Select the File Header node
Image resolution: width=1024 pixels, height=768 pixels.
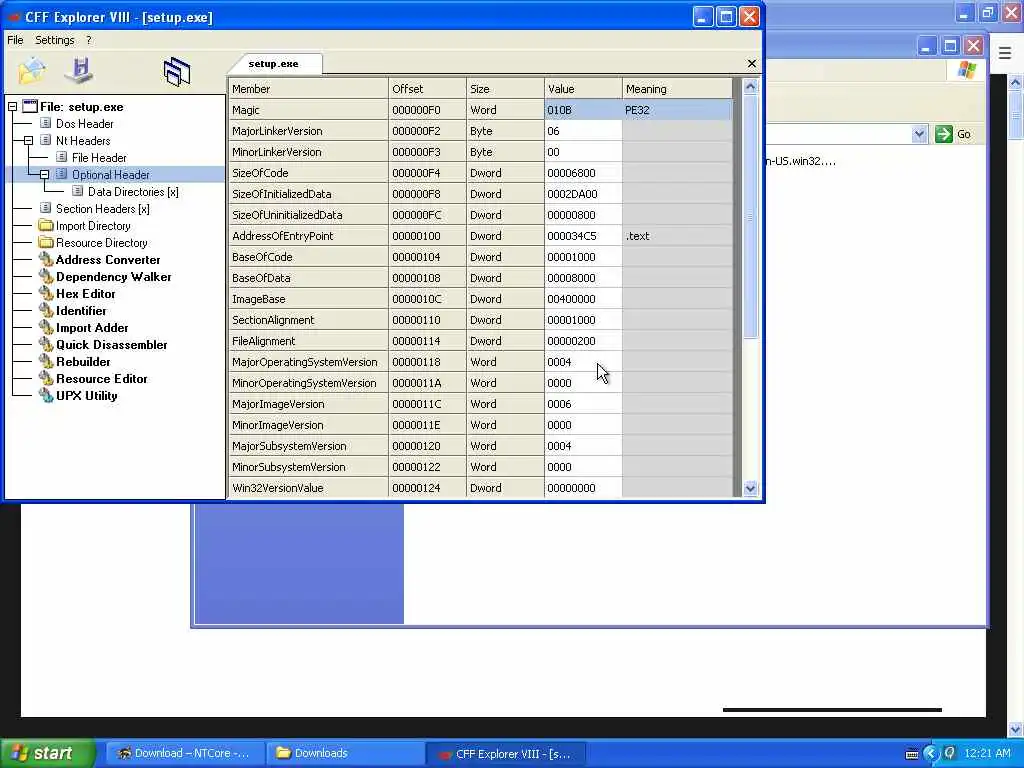click(x=99, y=158)
